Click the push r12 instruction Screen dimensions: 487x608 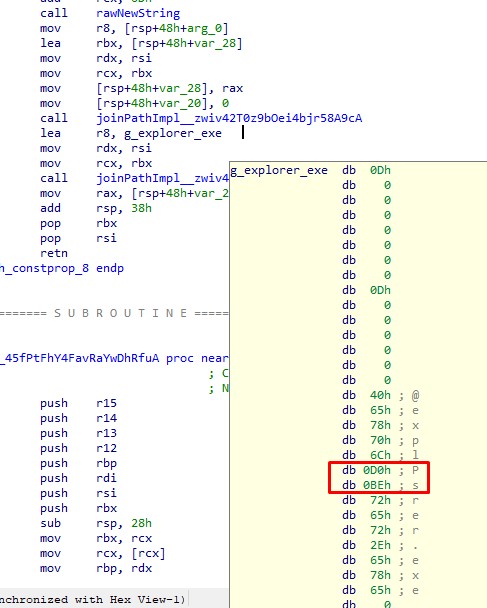[x=78, y=448]
